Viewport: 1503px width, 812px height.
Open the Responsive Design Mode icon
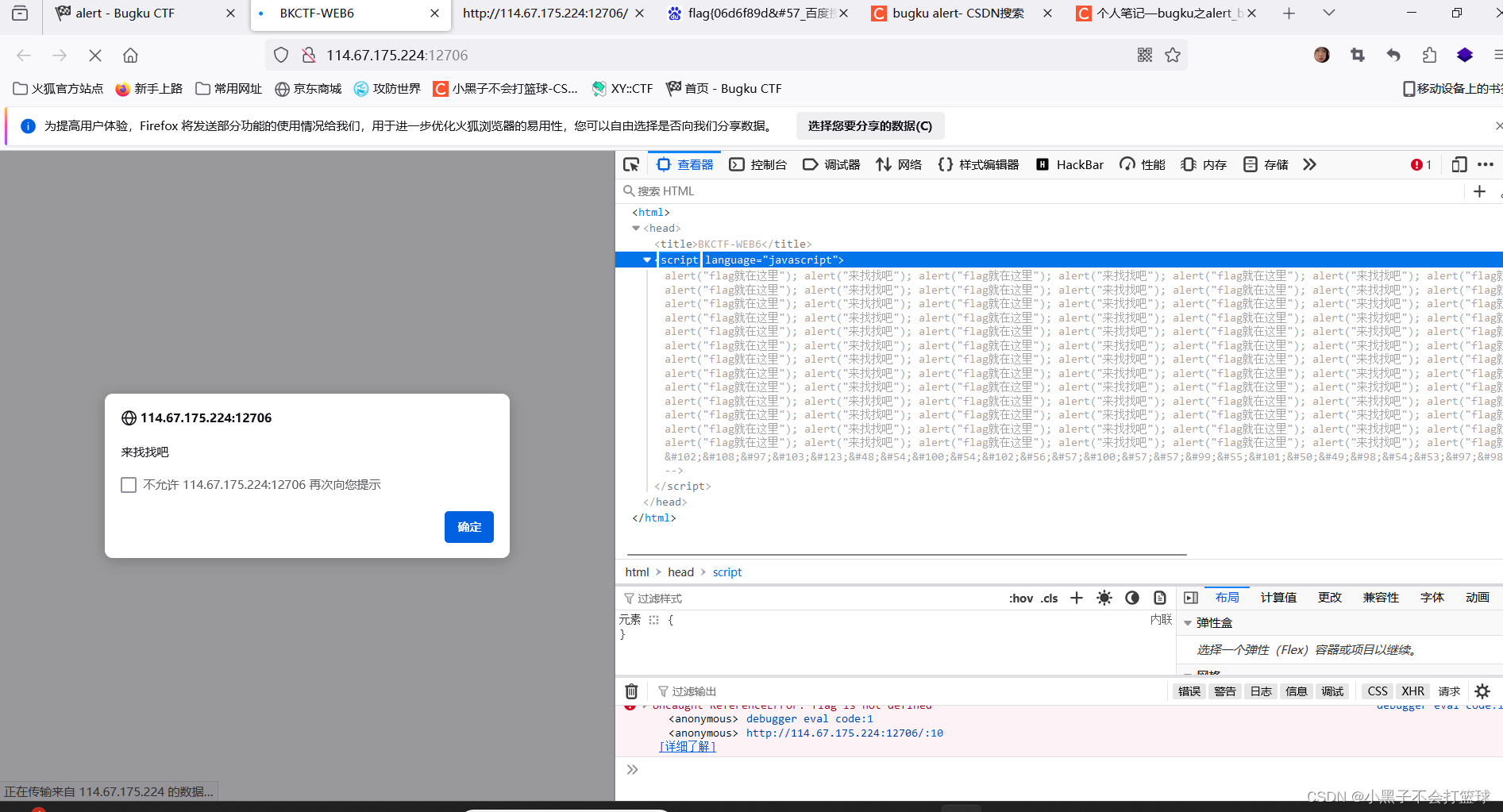click(1459, 164)
